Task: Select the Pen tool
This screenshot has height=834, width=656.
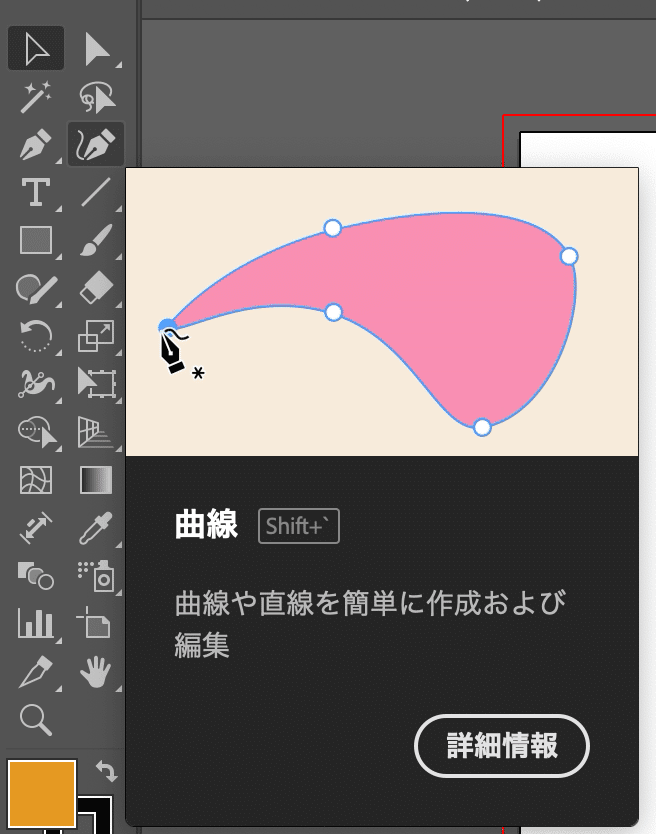Action: (x=36, y=144)
